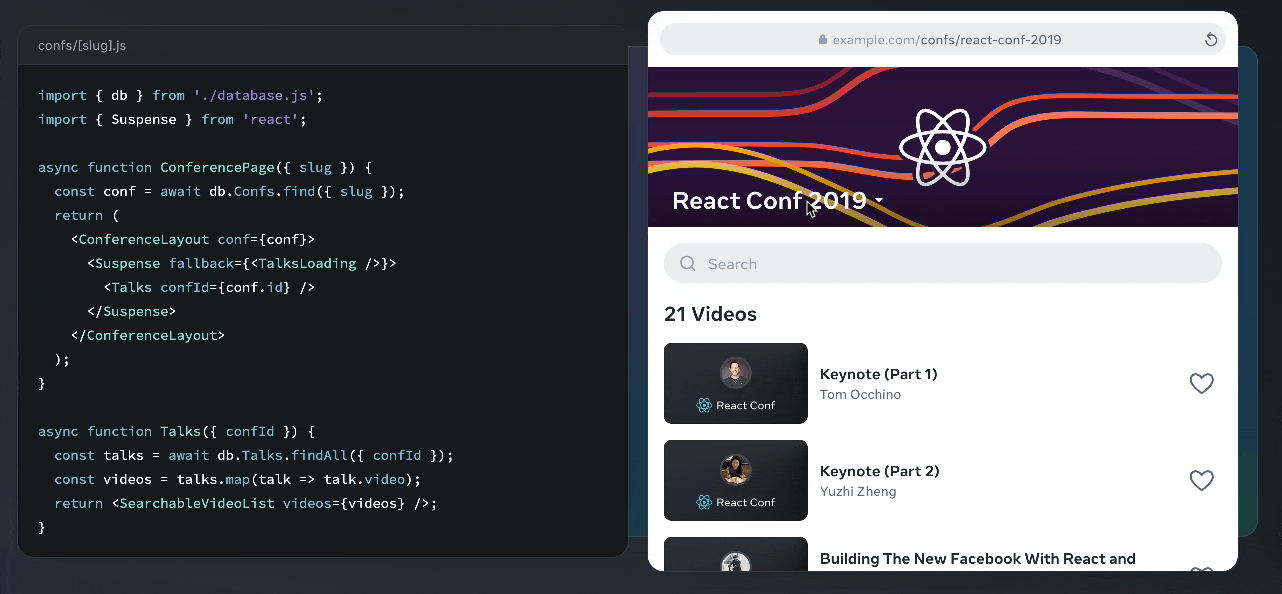
Task: Open the Keynote (Part 1) video thumbnail
Action: point(736,383)
